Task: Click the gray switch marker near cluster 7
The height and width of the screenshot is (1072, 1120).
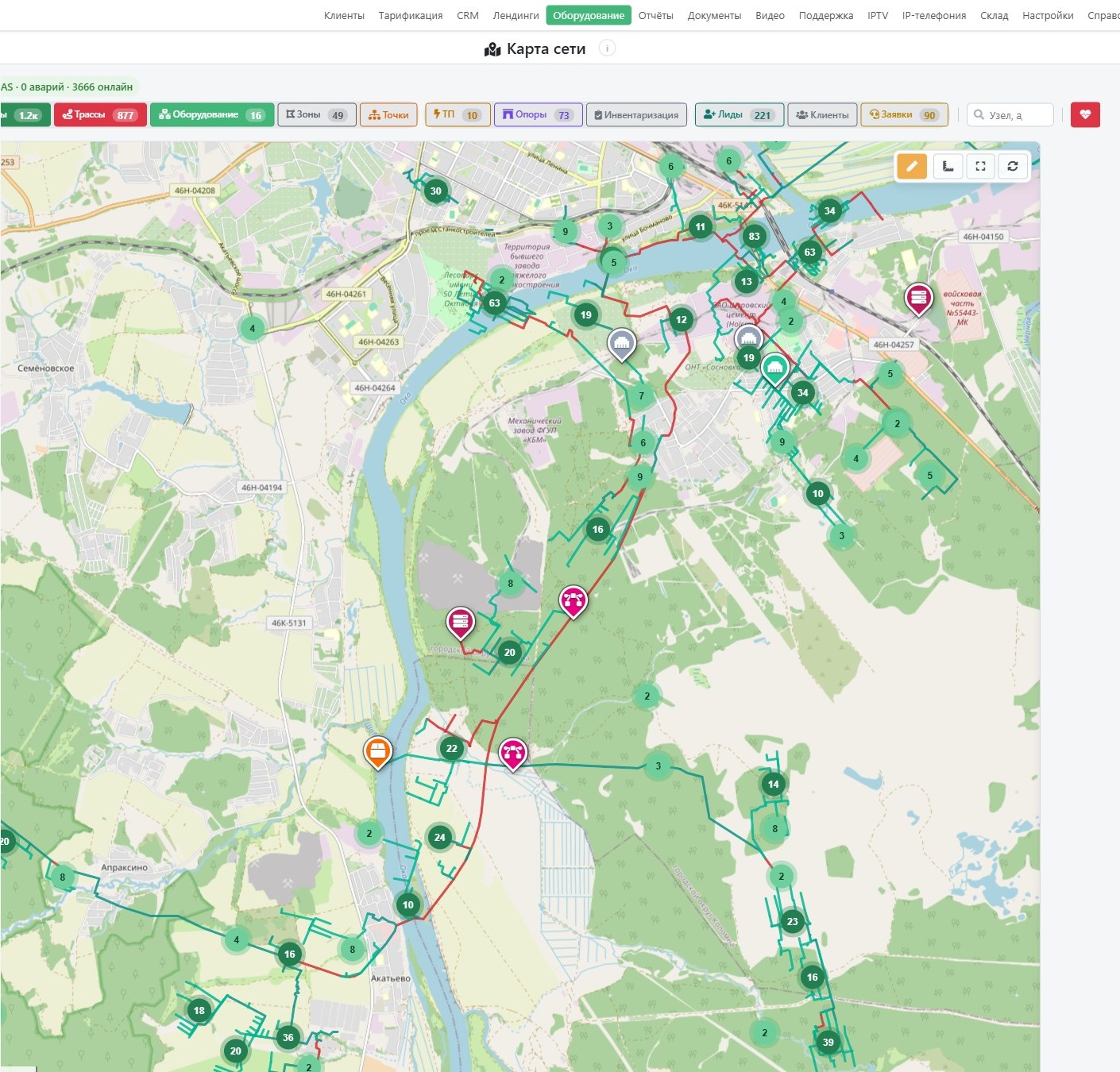Action: pos(621,344)
